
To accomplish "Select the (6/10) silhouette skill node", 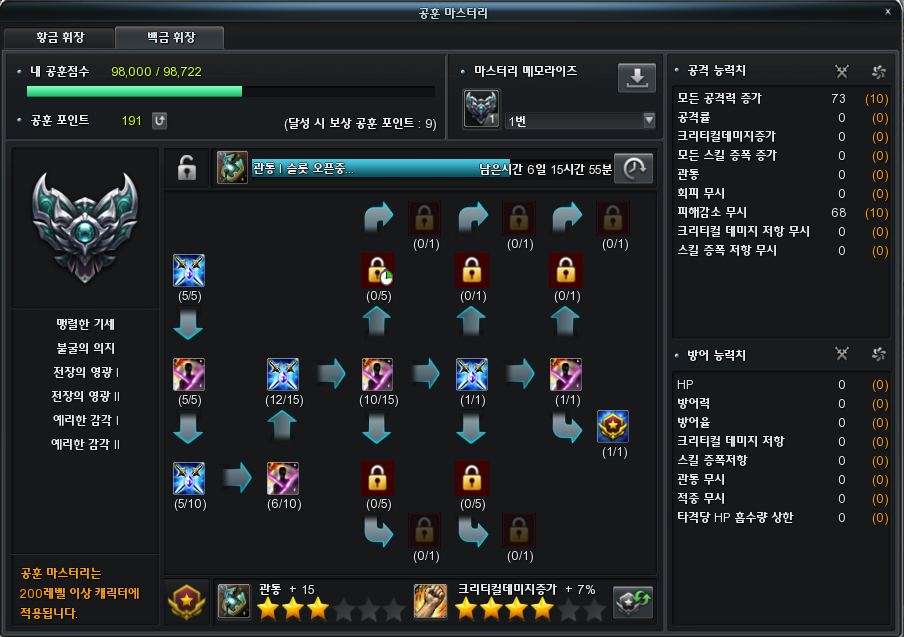I will click(x=283, y=478).
